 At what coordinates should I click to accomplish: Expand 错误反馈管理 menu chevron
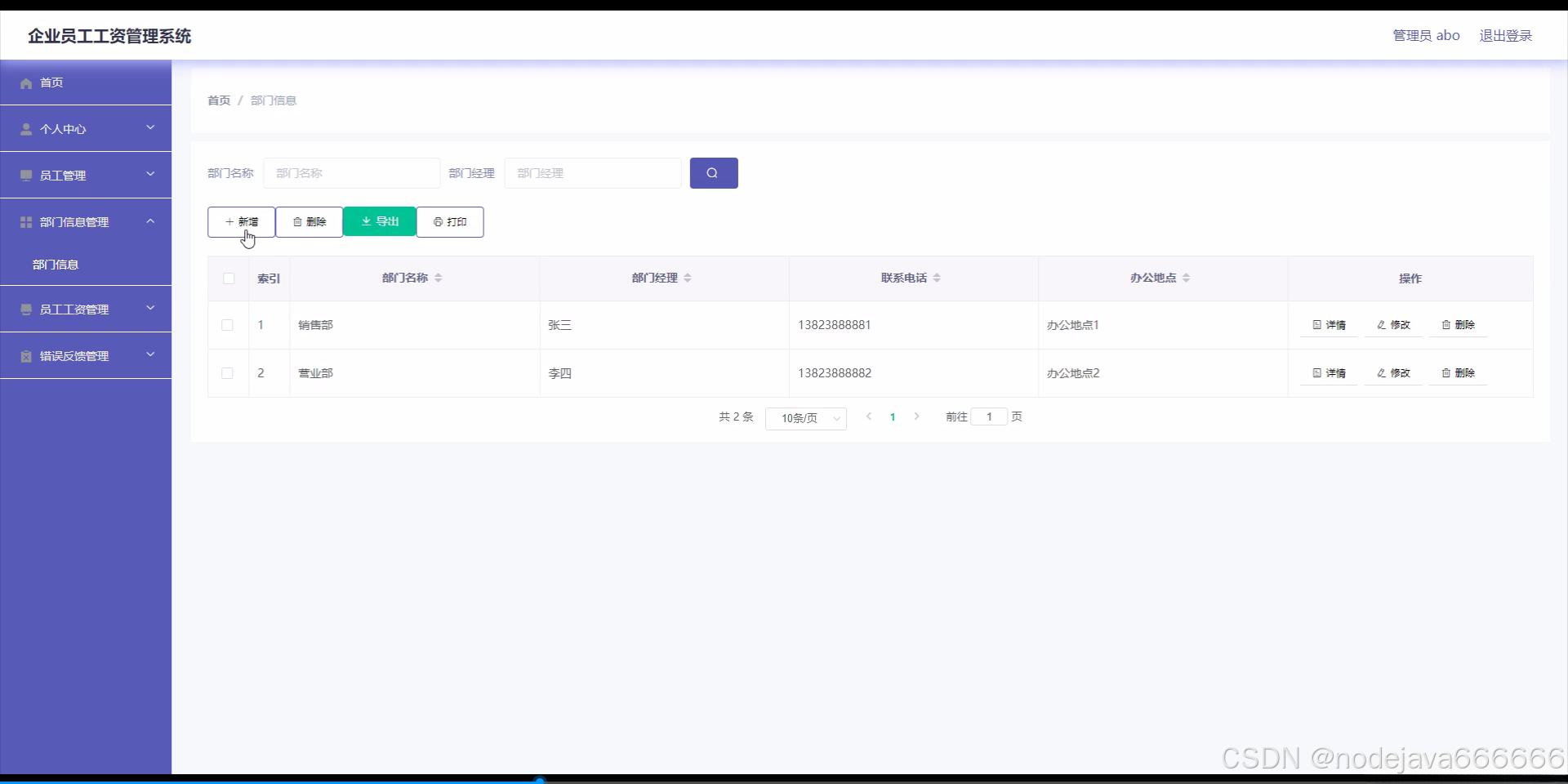[150, 354]
